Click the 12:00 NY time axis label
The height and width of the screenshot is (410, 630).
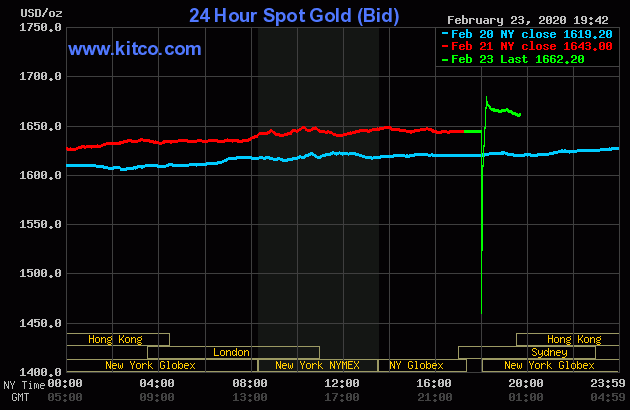pyautogui.click(x=342, y=383)
